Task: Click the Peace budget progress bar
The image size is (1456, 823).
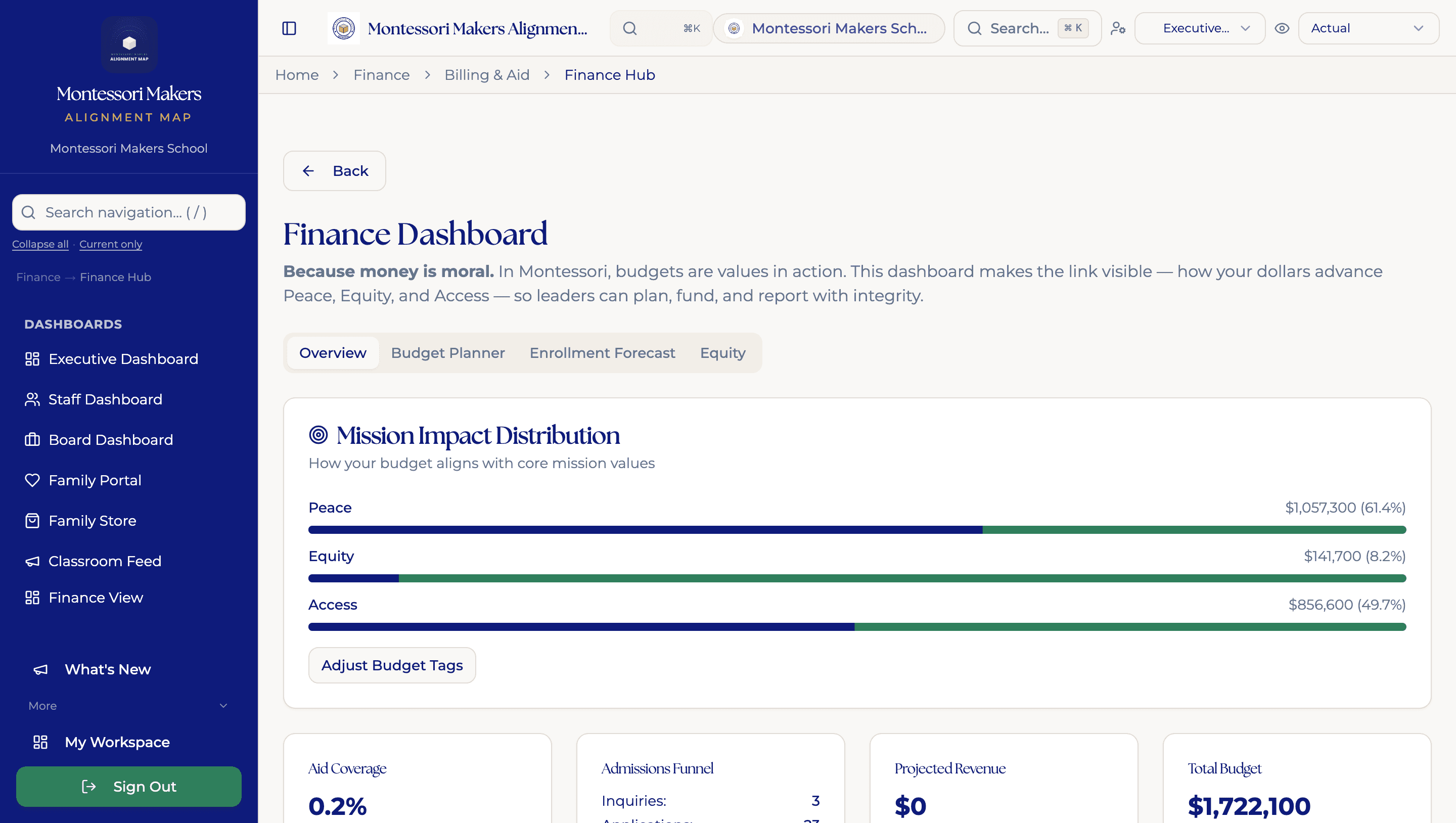Action: [x=857, y=530]
